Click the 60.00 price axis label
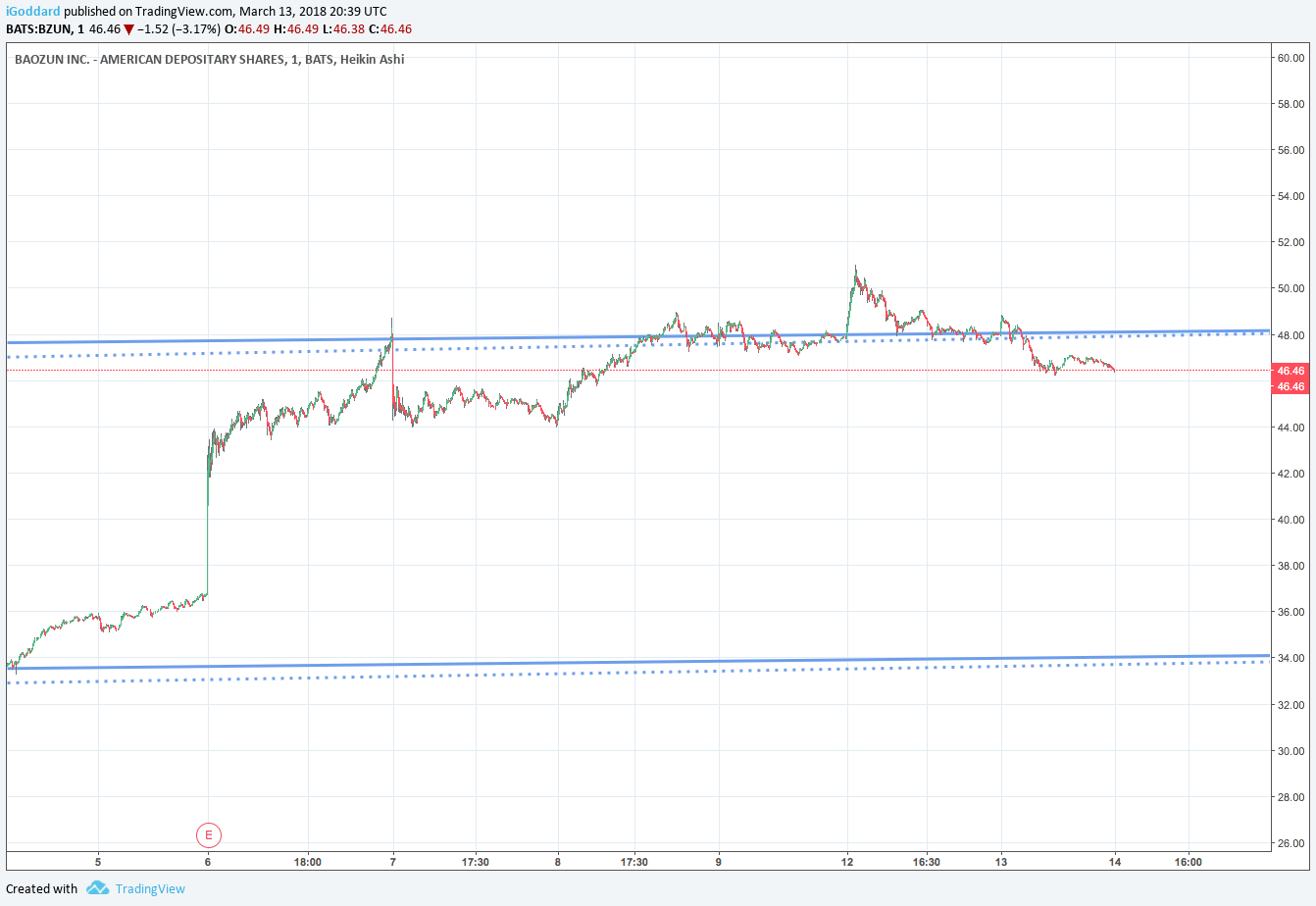The image size is (1316, 906). [x=1291, y=58]
